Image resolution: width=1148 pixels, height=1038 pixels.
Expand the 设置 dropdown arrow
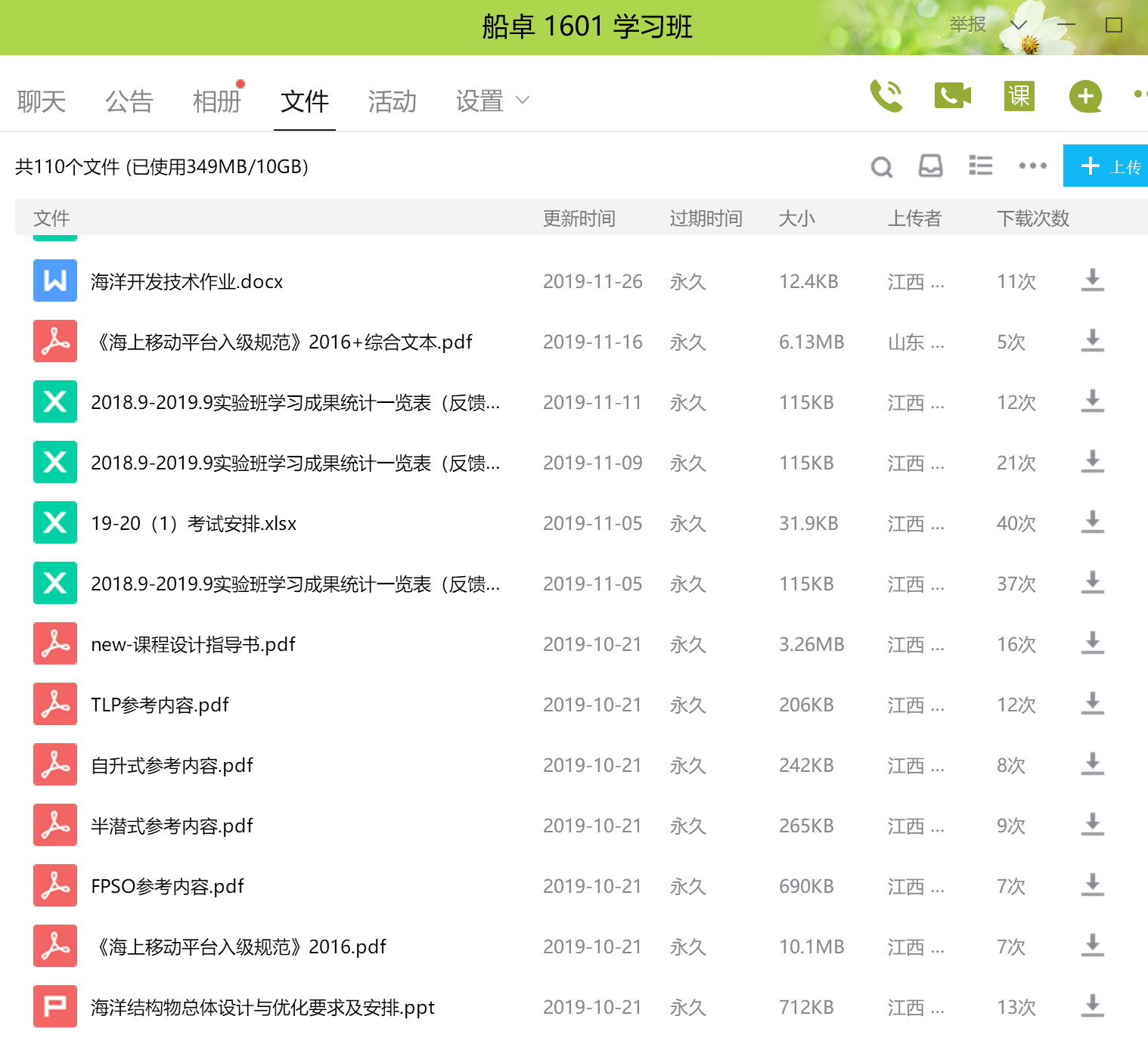point(523,100)
